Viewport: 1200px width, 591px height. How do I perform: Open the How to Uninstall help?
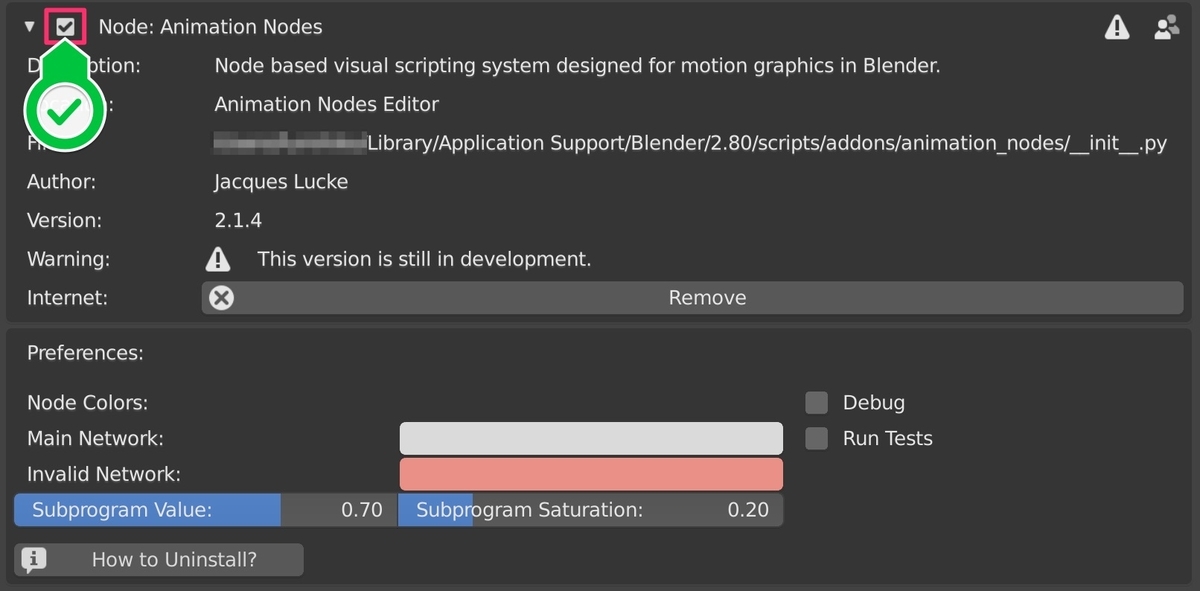point(159,560)
